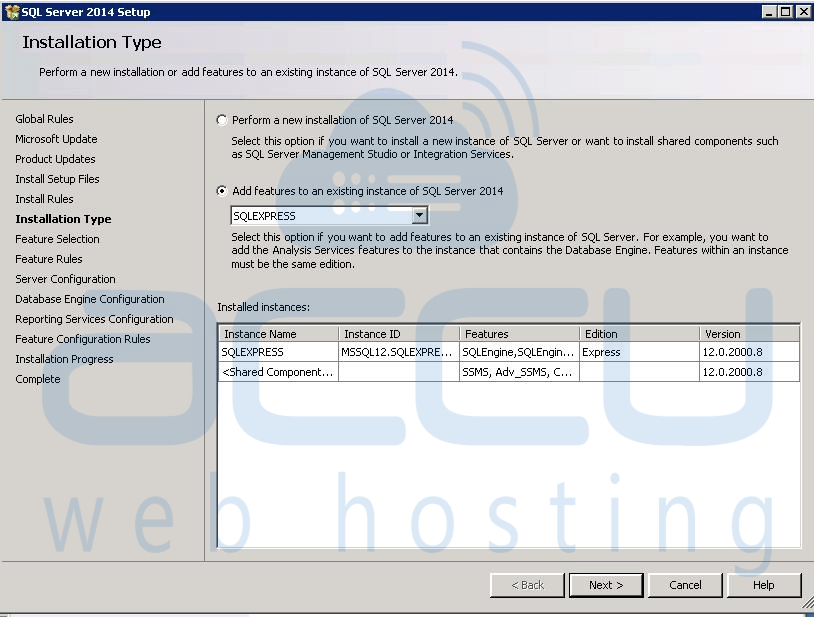Viewport: 814px width, 617px height.
Task: Select Global Rules in the sidebar
Action: (x=44, y=119)
